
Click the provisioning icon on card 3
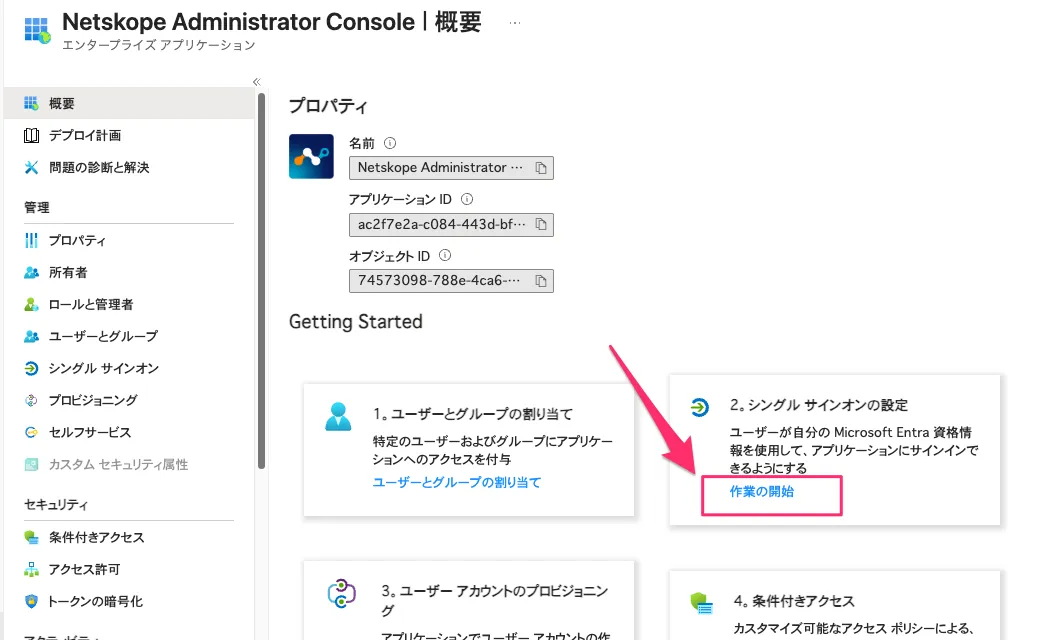point(341,593)
